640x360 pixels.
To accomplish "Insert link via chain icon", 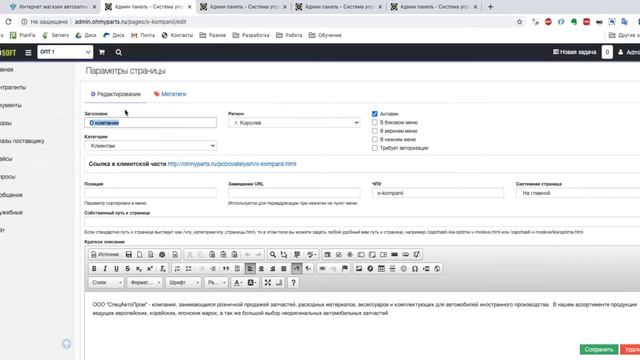I will (x=322, y=269).
